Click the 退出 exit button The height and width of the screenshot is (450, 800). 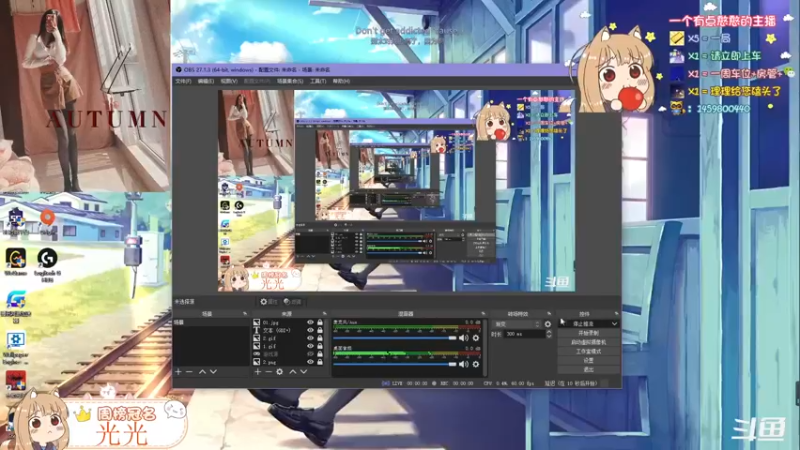click(589, 369)
